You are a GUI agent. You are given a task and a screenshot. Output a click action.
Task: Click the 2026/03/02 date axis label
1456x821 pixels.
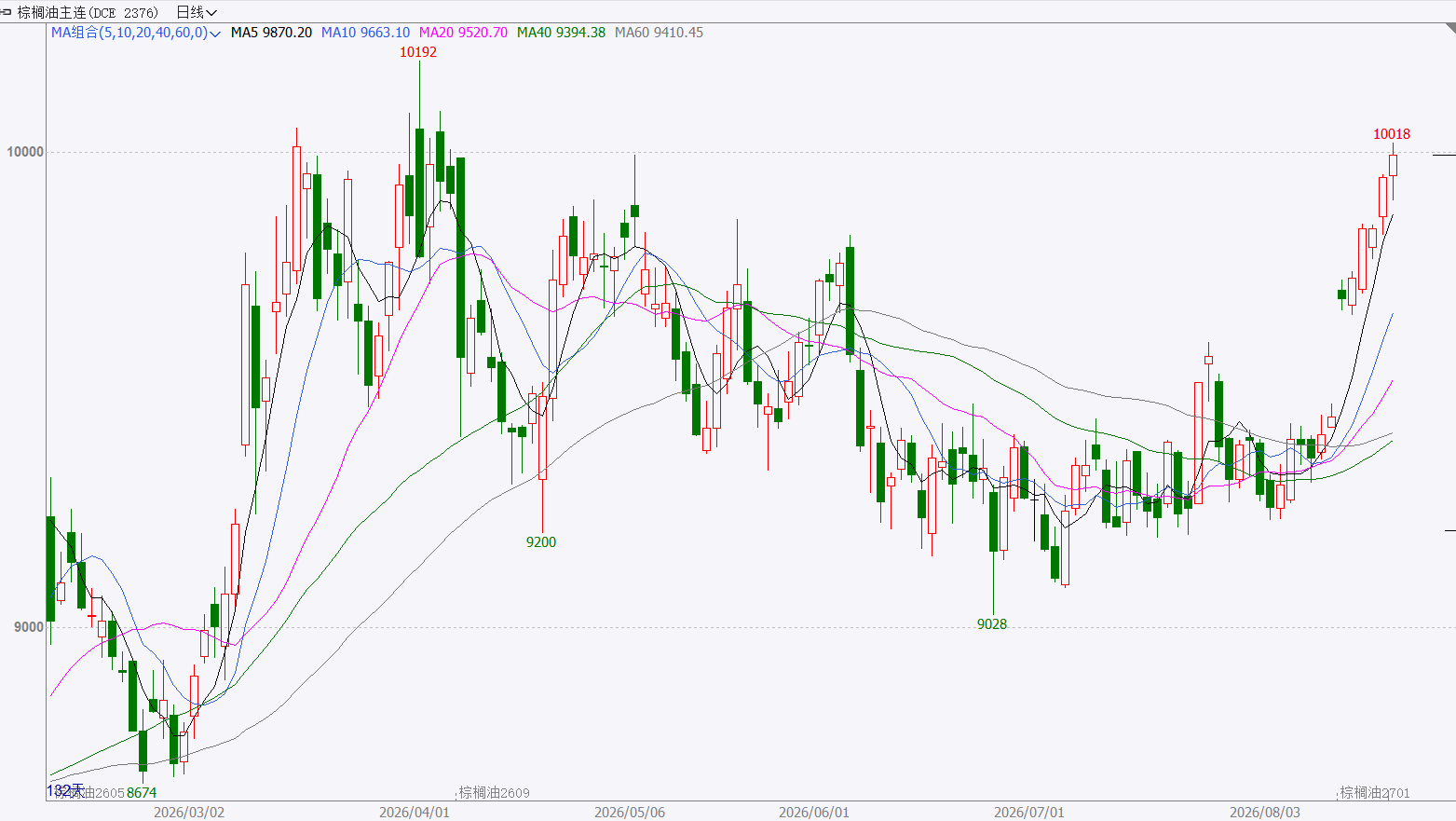click(189, 813)
